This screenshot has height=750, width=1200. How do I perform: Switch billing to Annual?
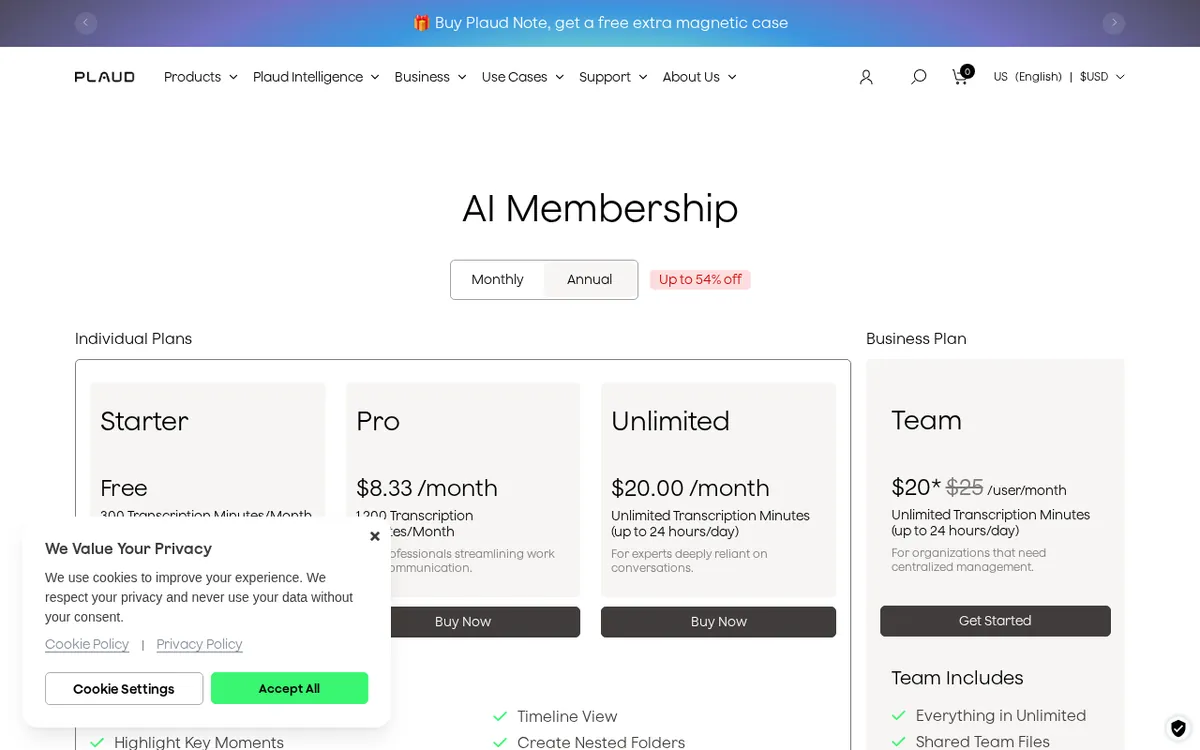pos(590,280)
